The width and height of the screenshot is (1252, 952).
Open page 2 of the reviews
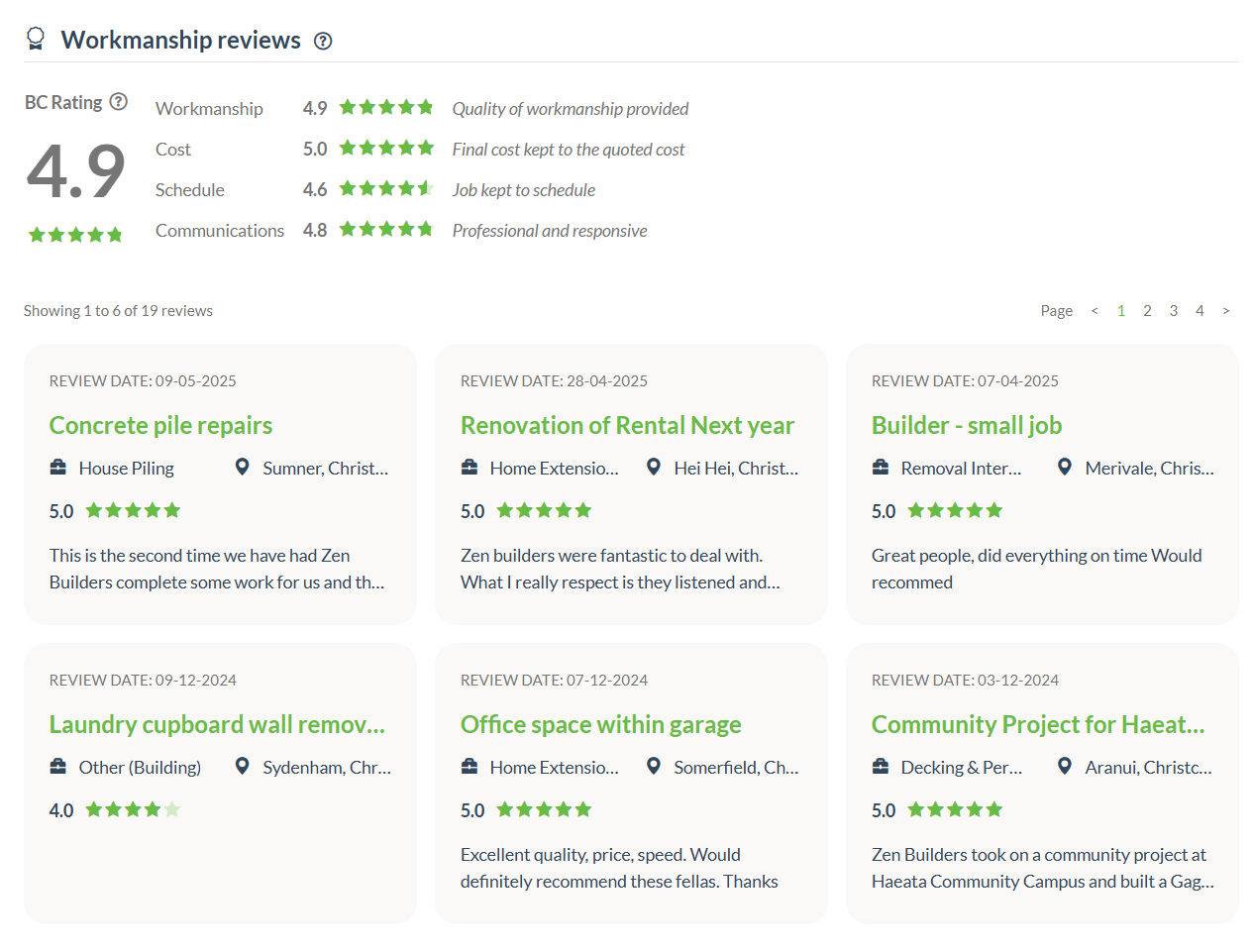pyautogui.click(x=1147, y=311)
